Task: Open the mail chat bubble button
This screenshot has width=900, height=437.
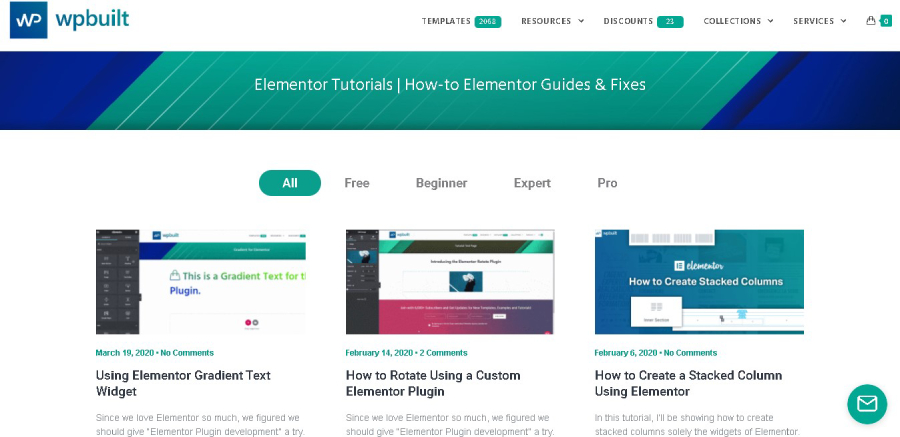Action: click(x=867, y=404)
